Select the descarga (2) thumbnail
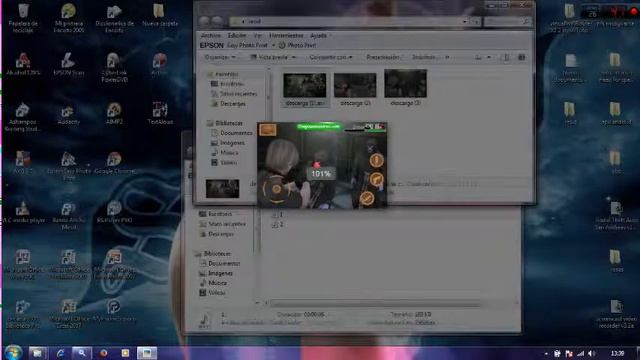The width and height of the screenshot is (640, 360). point(355,89)
